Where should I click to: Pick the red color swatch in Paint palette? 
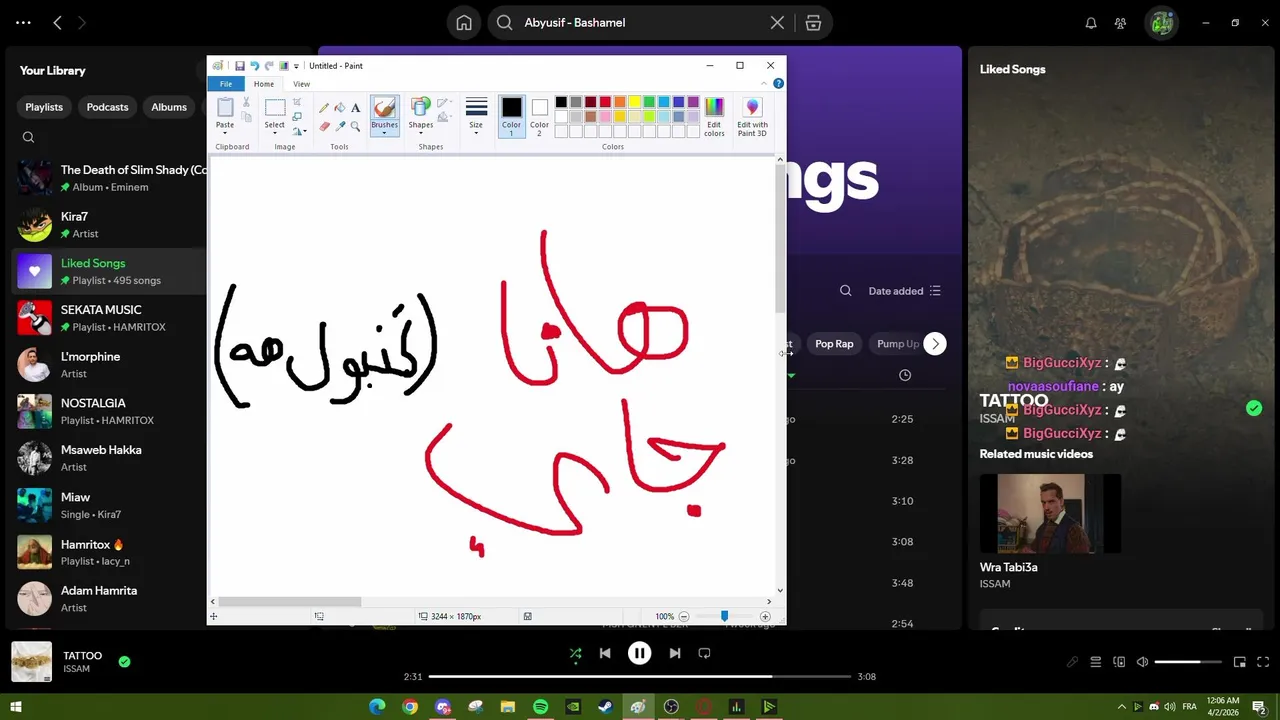click(x=605, y=102)
